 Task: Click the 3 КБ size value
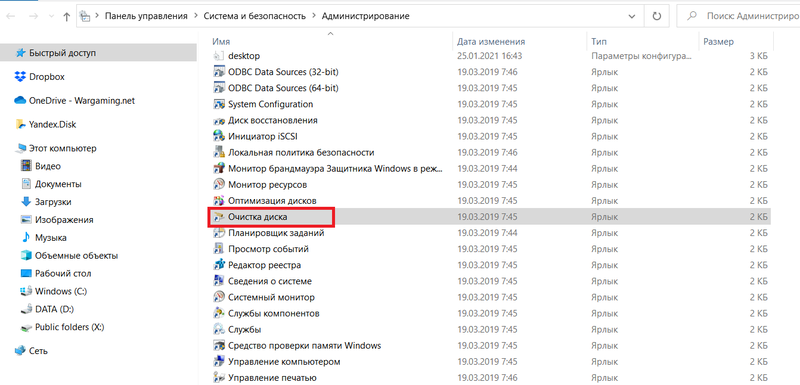coord(759,56)
